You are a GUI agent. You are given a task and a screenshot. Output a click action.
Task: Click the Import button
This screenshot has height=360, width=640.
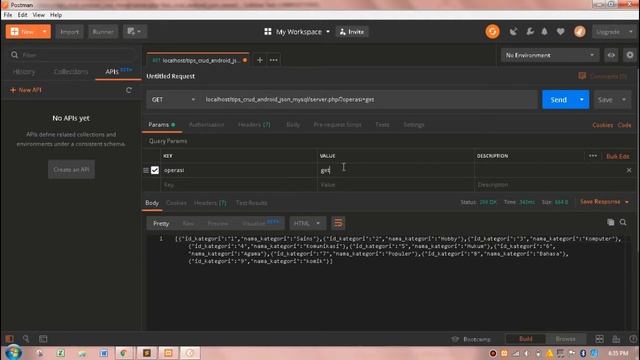[x=69, y=32]
